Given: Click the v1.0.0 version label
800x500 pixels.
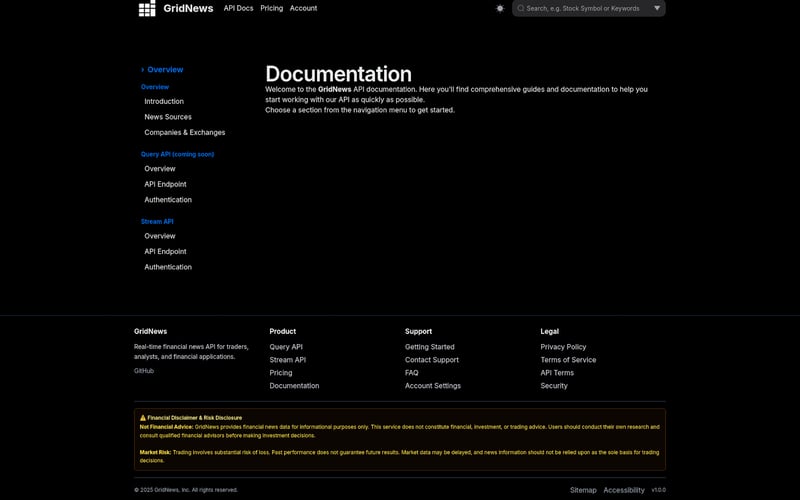Looking at the screenshot, I should point(659,490).
